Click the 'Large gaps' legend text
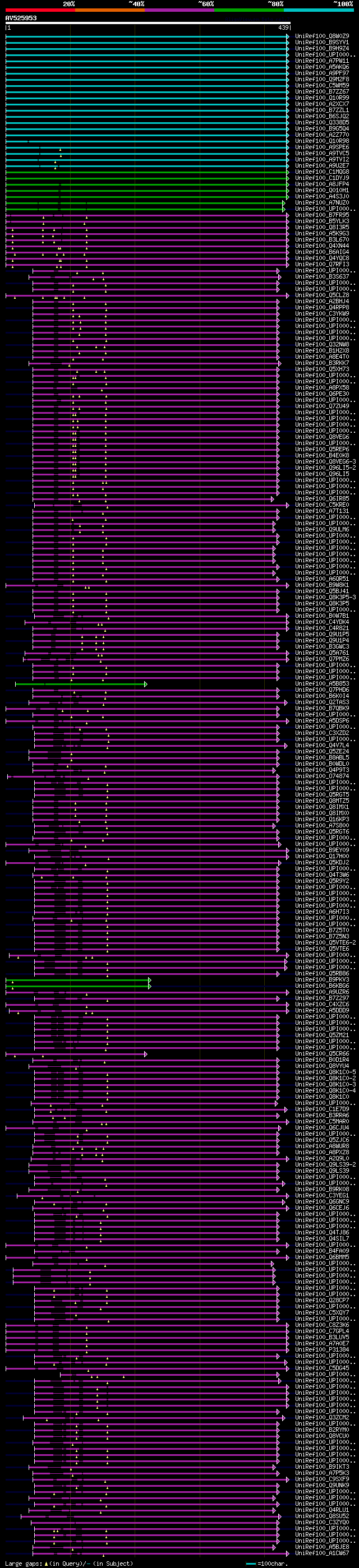Image resolution: width=359 pixels, height=1568 pixels. coord(24,1564)
